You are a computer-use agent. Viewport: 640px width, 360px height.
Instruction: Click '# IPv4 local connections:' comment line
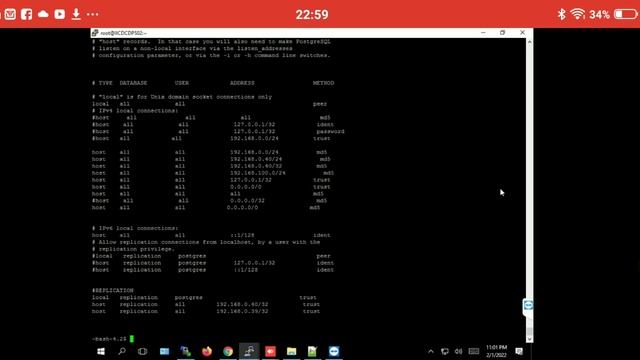point(135,111)
